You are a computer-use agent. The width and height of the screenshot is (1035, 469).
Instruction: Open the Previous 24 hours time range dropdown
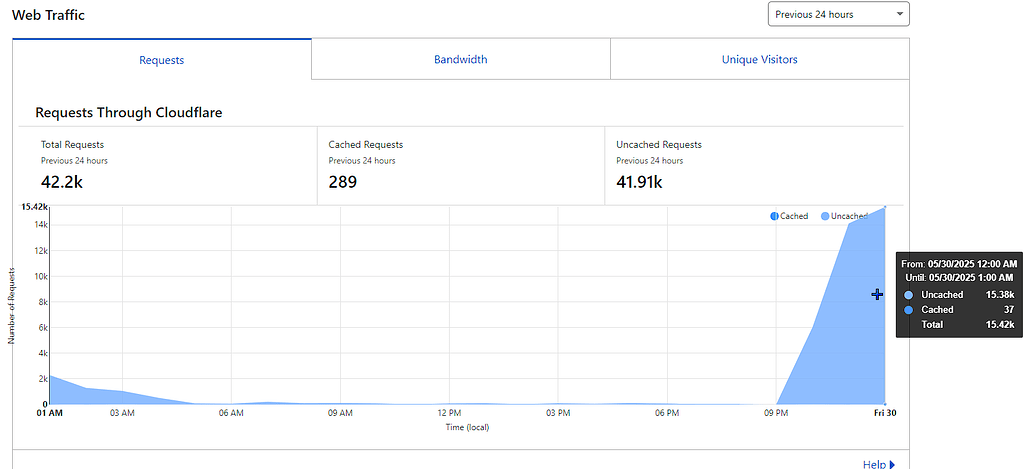[838, 15]
